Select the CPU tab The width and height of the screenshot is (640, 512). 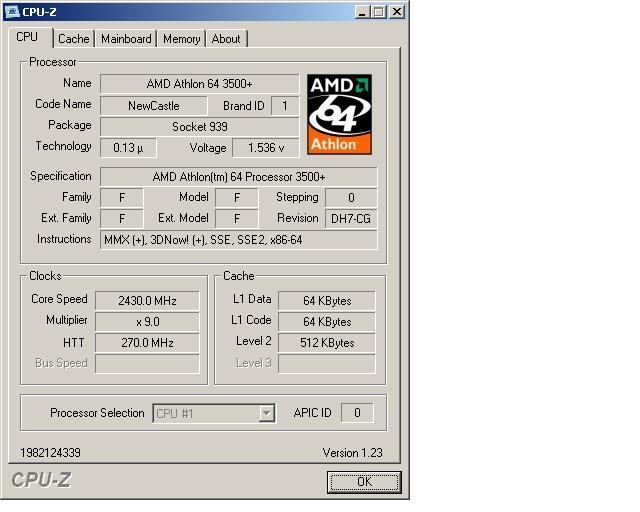(x=27, y=37)
